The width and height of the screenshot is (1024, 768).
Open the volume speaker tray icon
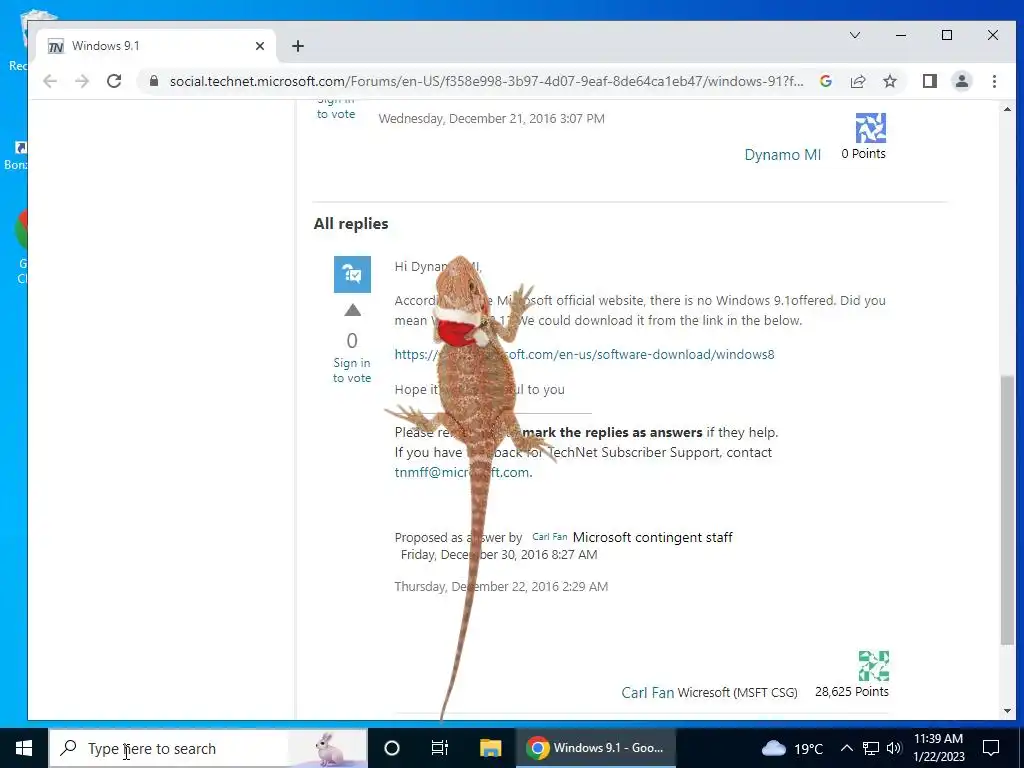[894, 748]
